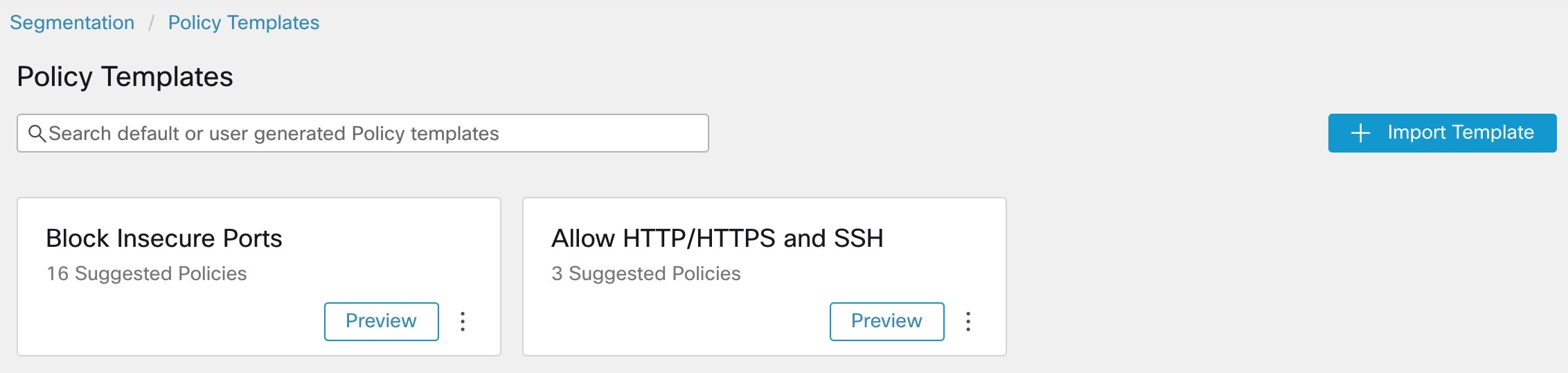This screenshot has width=1568, height=373.
Task: Click the breadcrumb slash separator
Action: [x=151, y=24]
